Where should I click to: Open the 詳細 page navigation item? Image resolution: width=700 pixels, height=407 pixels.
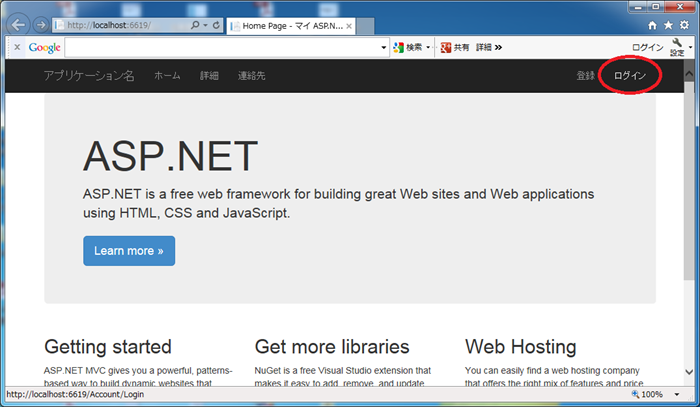tap(209, 75)
